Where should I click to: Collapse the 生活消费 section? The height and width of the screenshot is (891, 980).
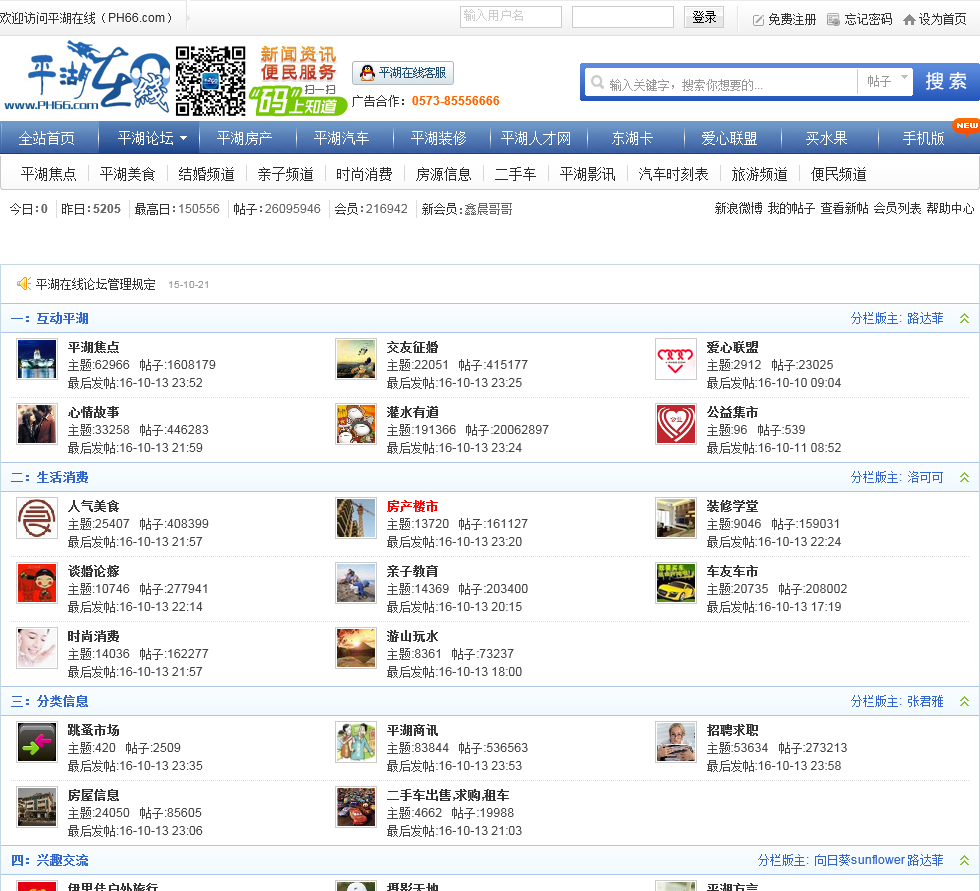[964, 477]
